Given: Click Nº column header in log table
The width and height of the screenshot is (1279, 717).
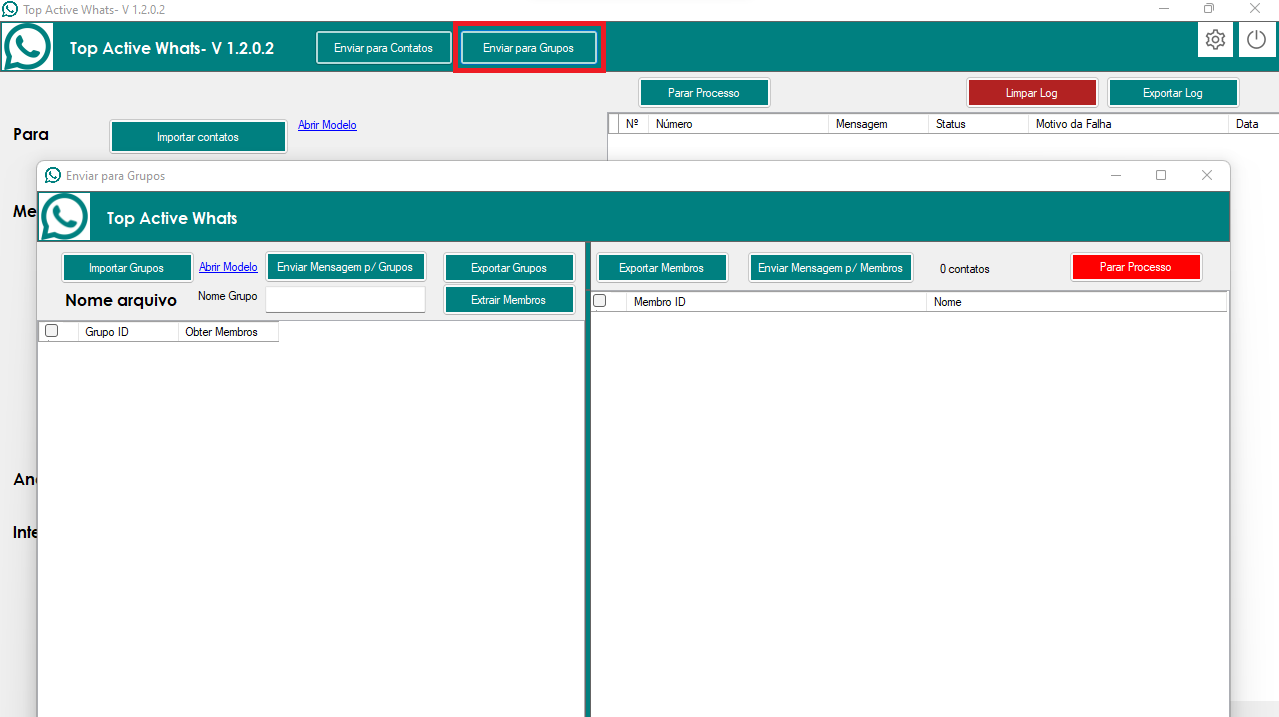Looking at the screenshot, I should (633, 124).
